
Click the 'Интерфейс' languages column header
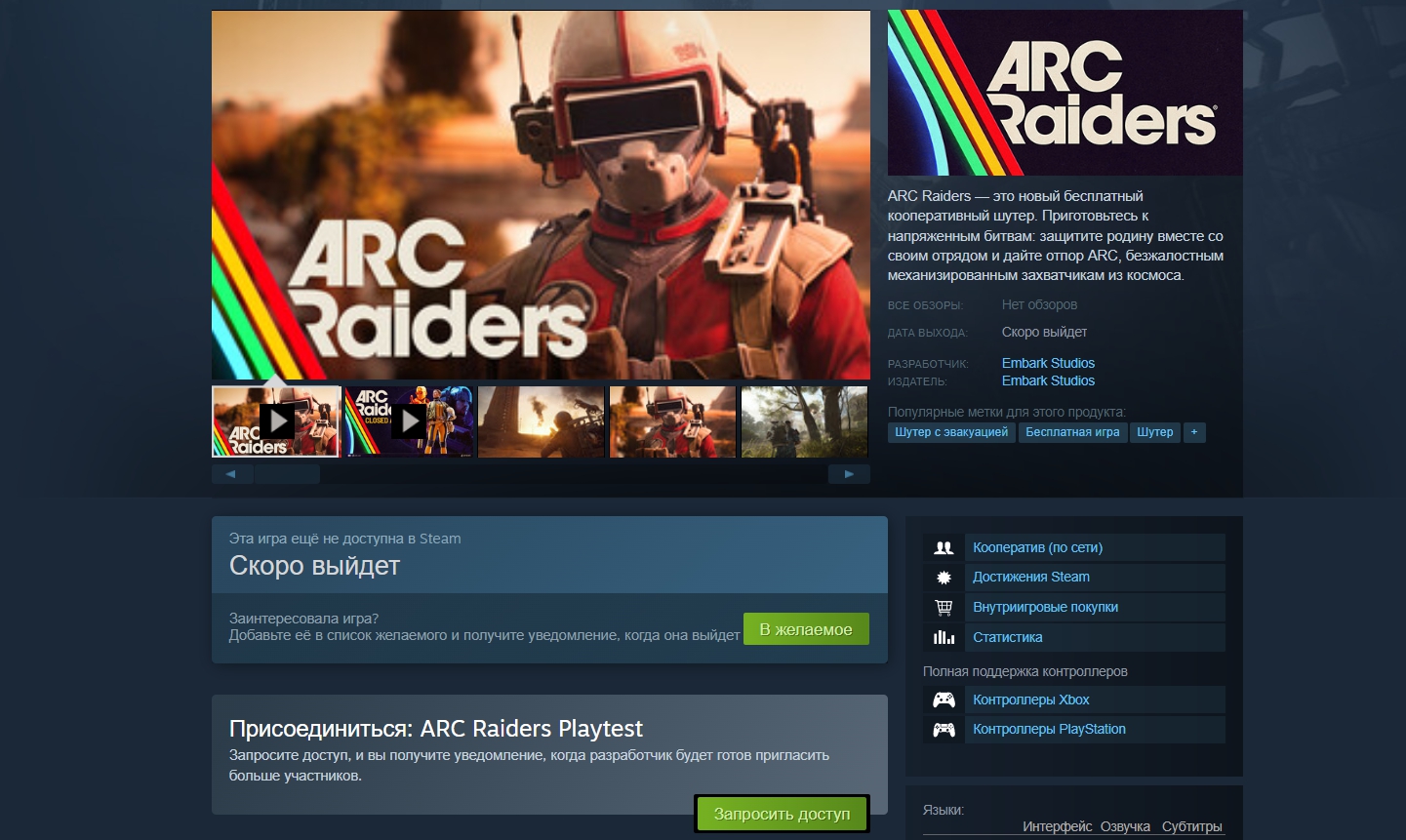pyautogui.click(x=1058, y=826)
